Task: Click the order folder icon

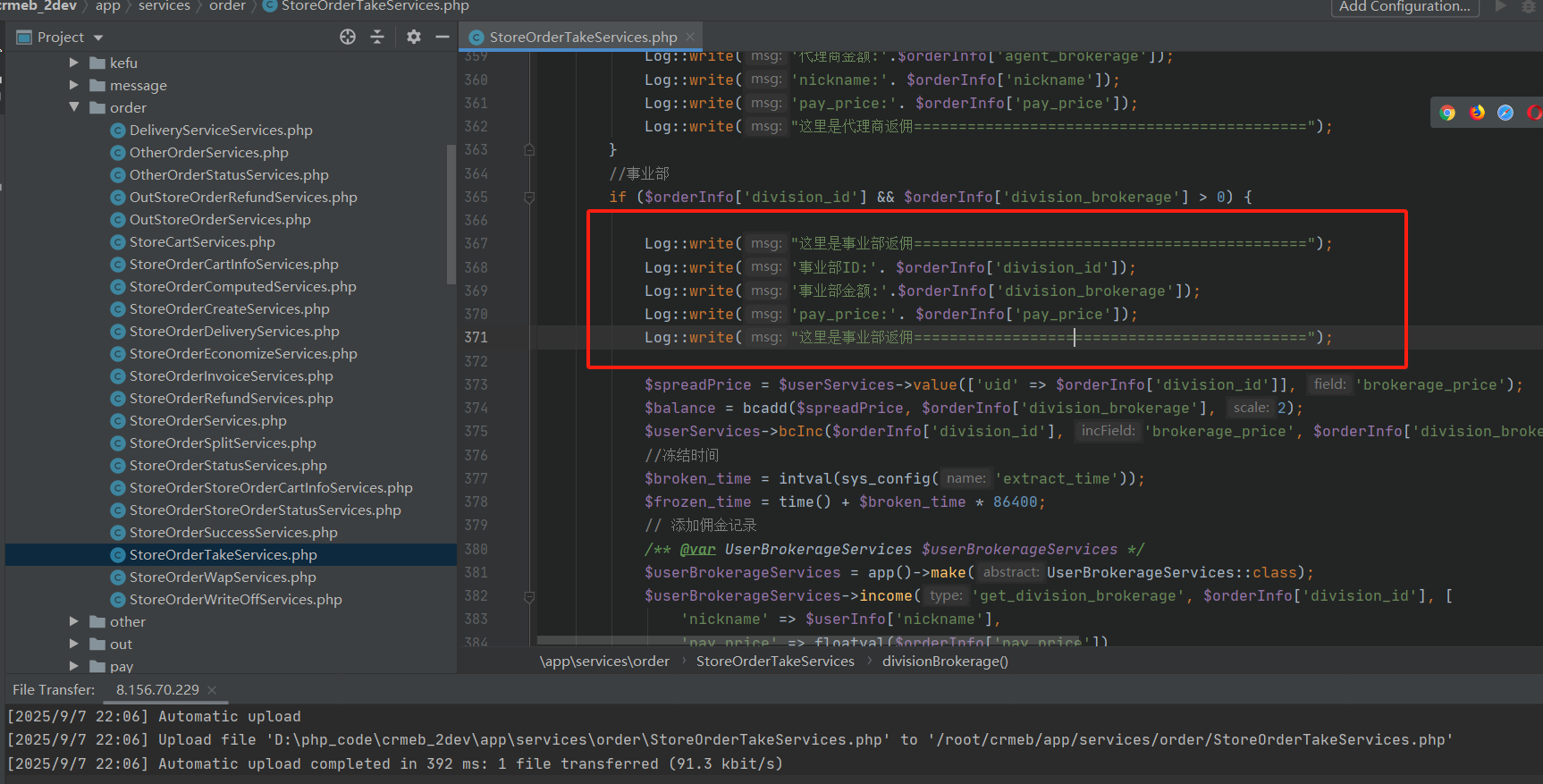Action: click(97, 107)
